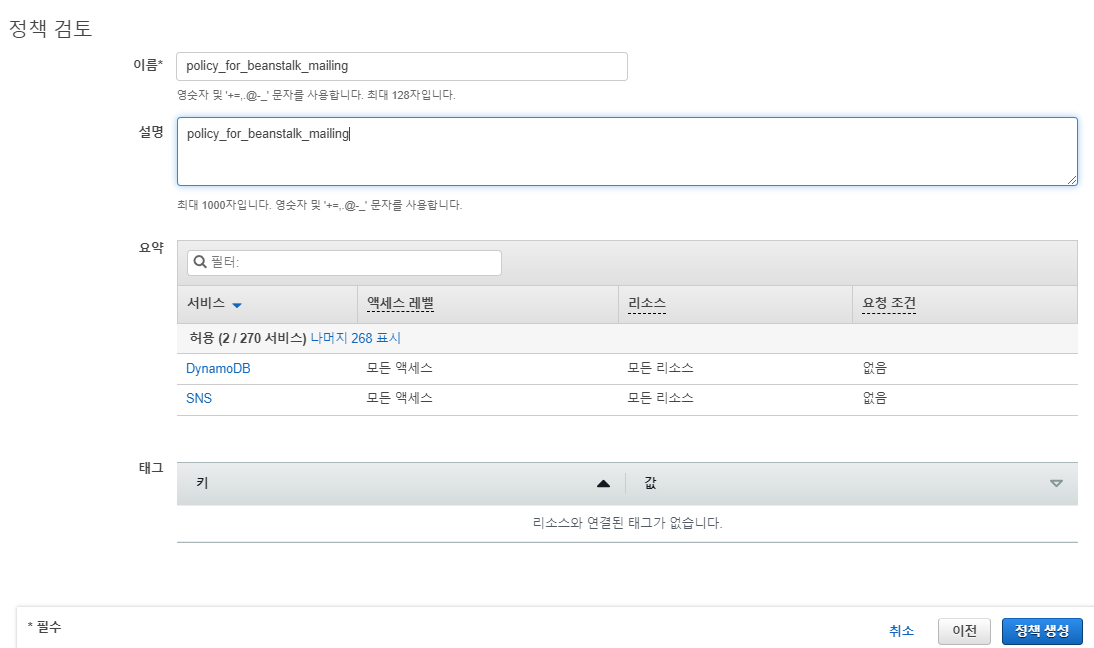
Task: Click inside the 설명 description textarea
Action: (x=627, y=151)
